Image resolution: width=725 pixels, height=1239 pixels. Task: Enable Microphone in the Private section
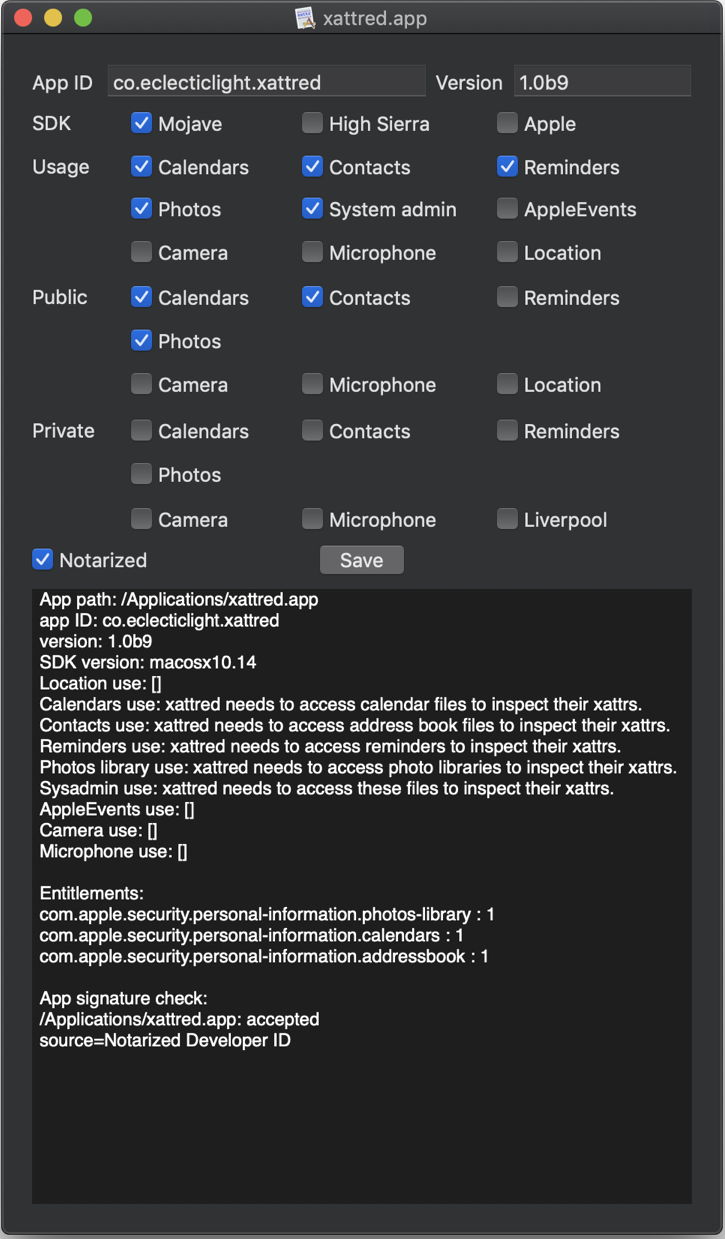point(313,519)
